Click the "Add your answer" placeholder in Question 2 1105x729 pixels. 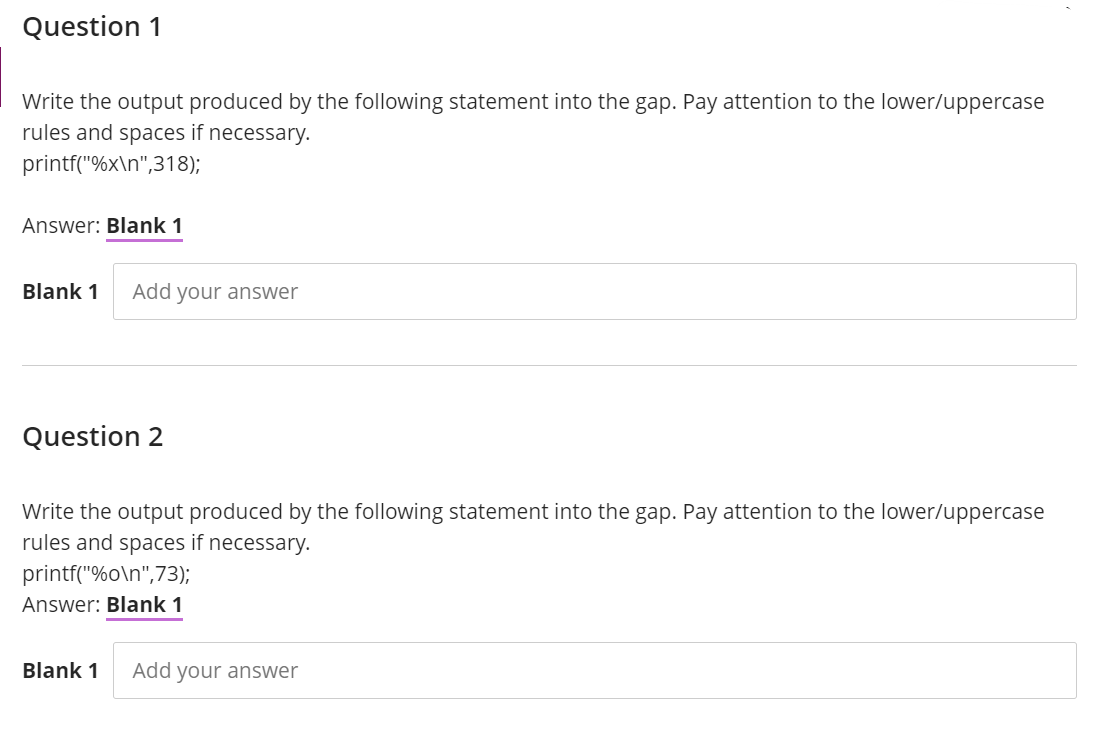216,670
